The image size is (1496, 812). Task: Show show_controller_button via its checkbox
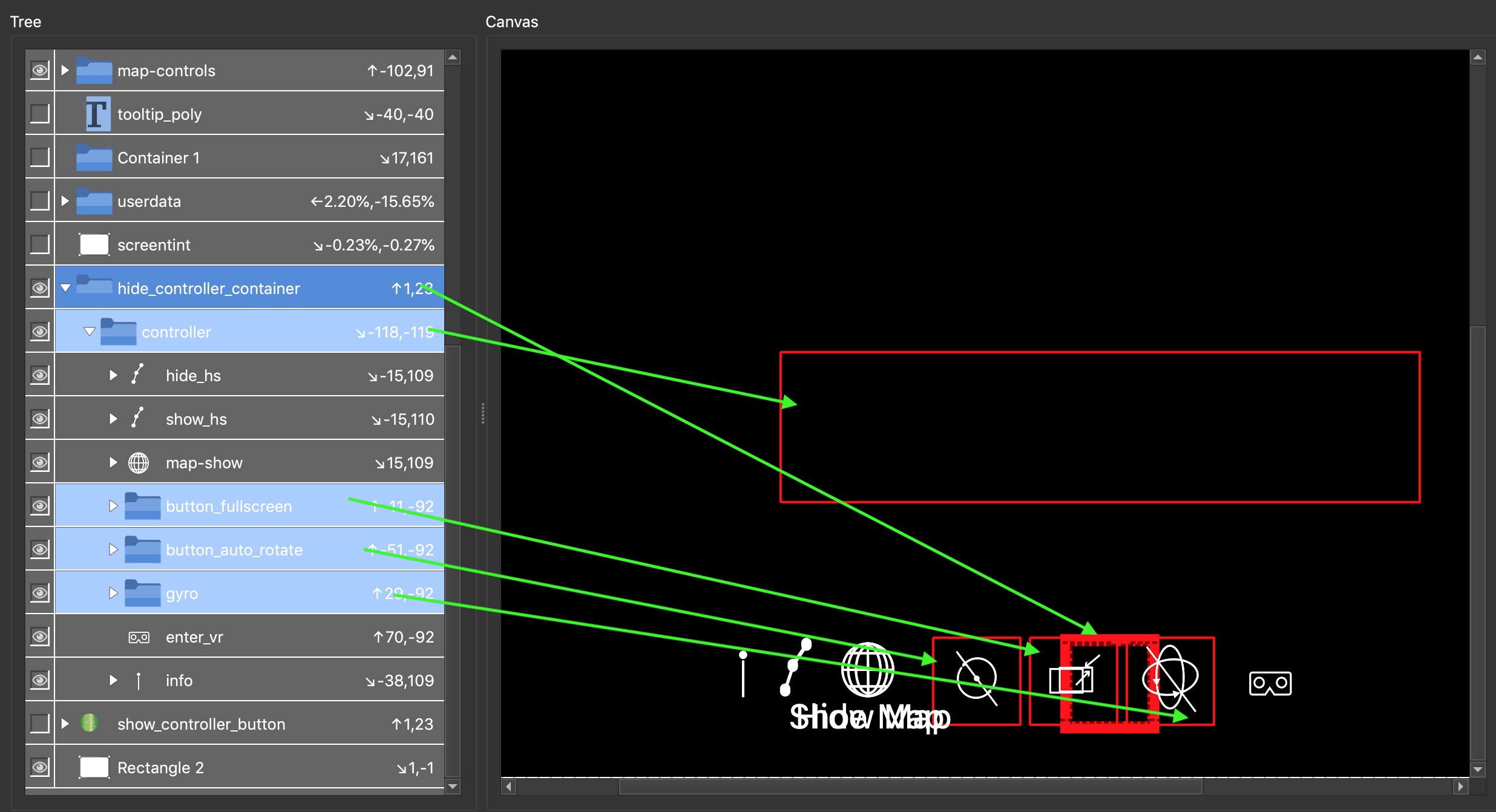click(x=40, y=724)
